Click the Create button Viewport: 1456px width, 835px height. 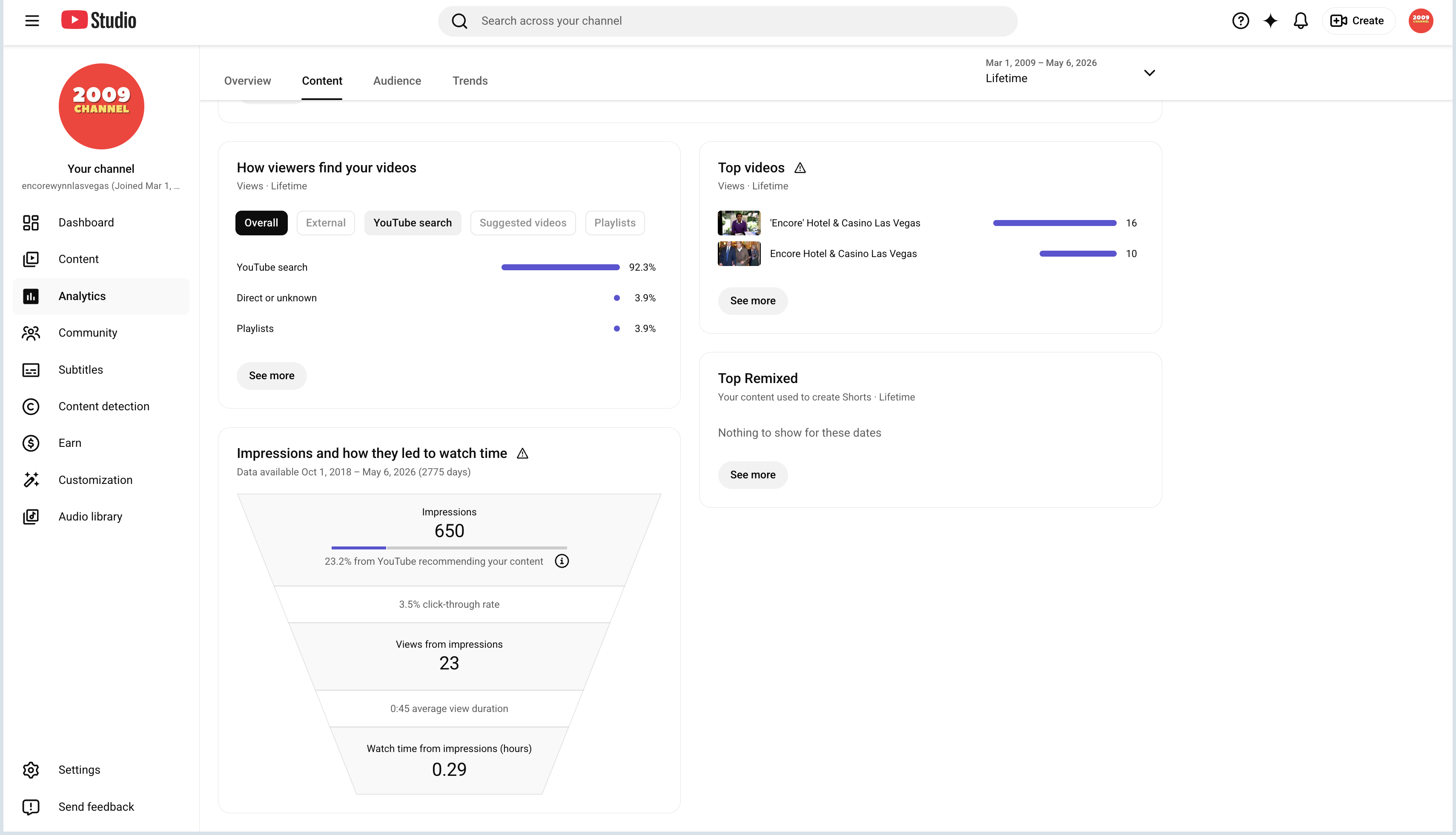(x=1358, y=21)
